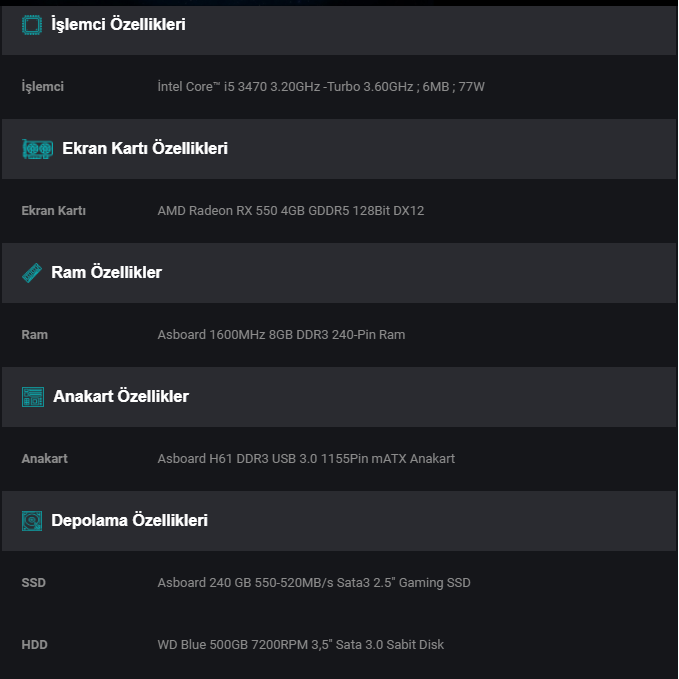Click the Intel Core i5 3470 specification text
Screen dimensions: 679x679
point(321,87)
